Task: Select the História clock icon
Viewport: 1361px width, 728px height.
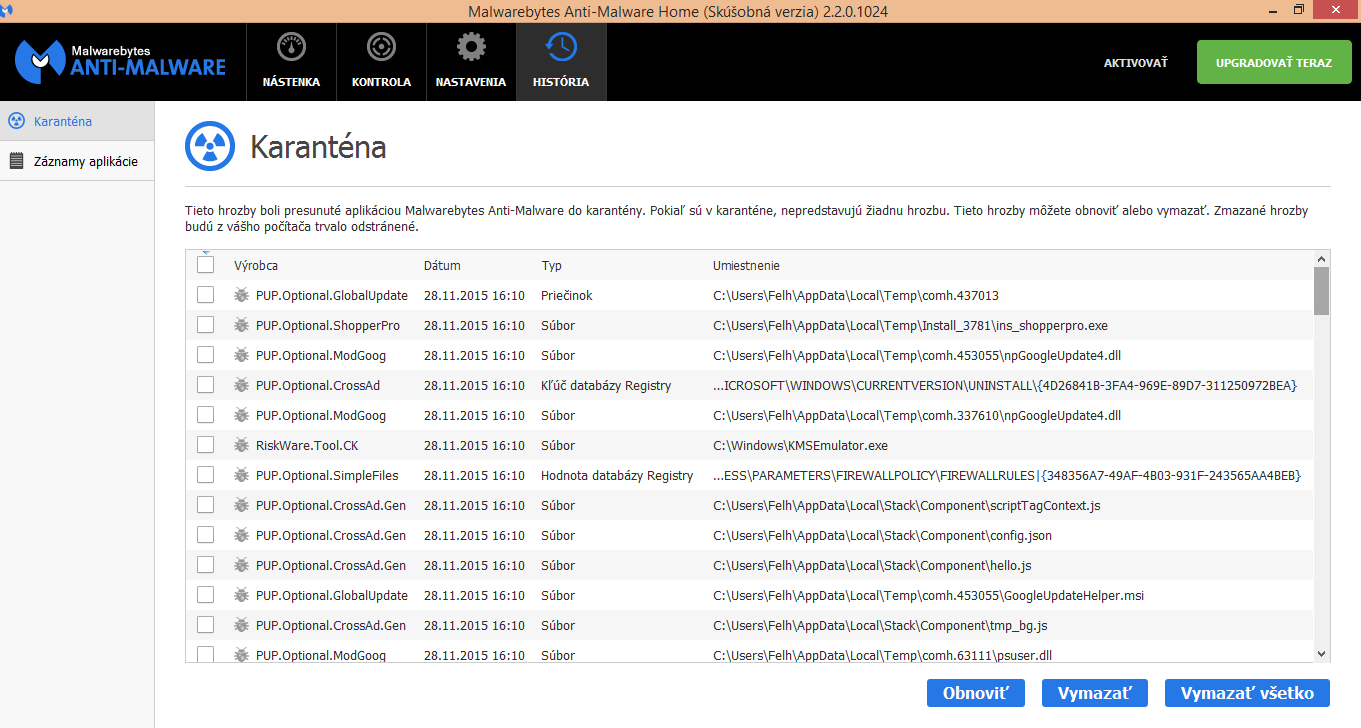Action: point(561,47)
